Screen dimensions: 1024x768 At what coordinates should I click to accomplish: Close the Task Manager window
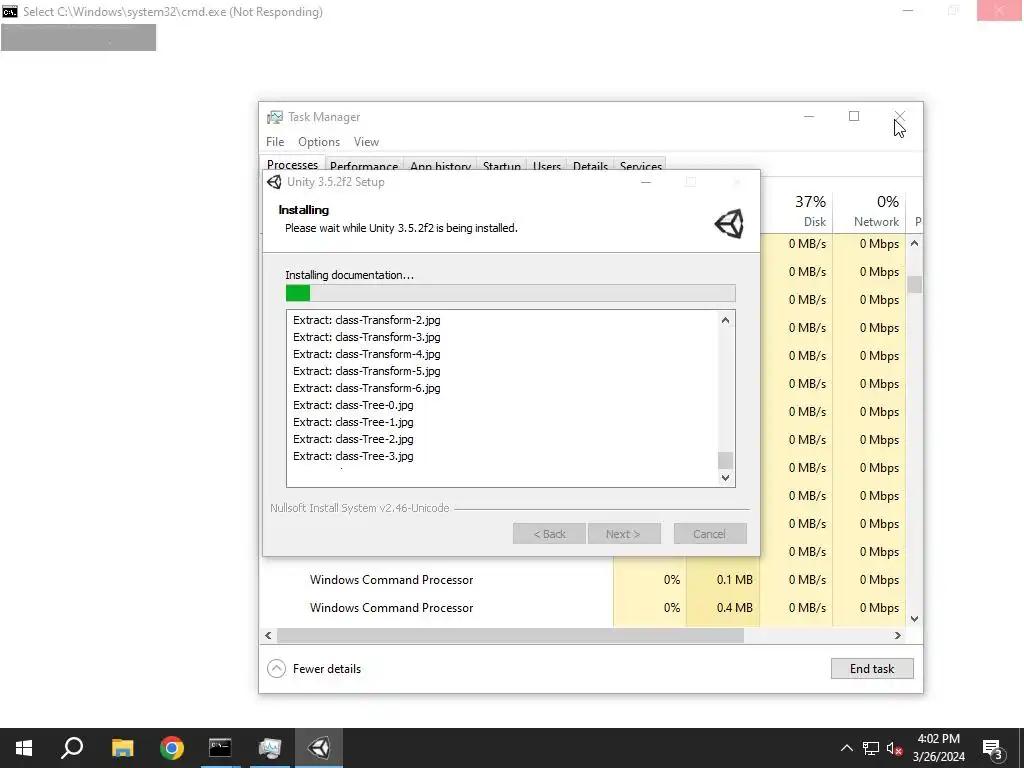pyautogui.click(x=899, y=116)
